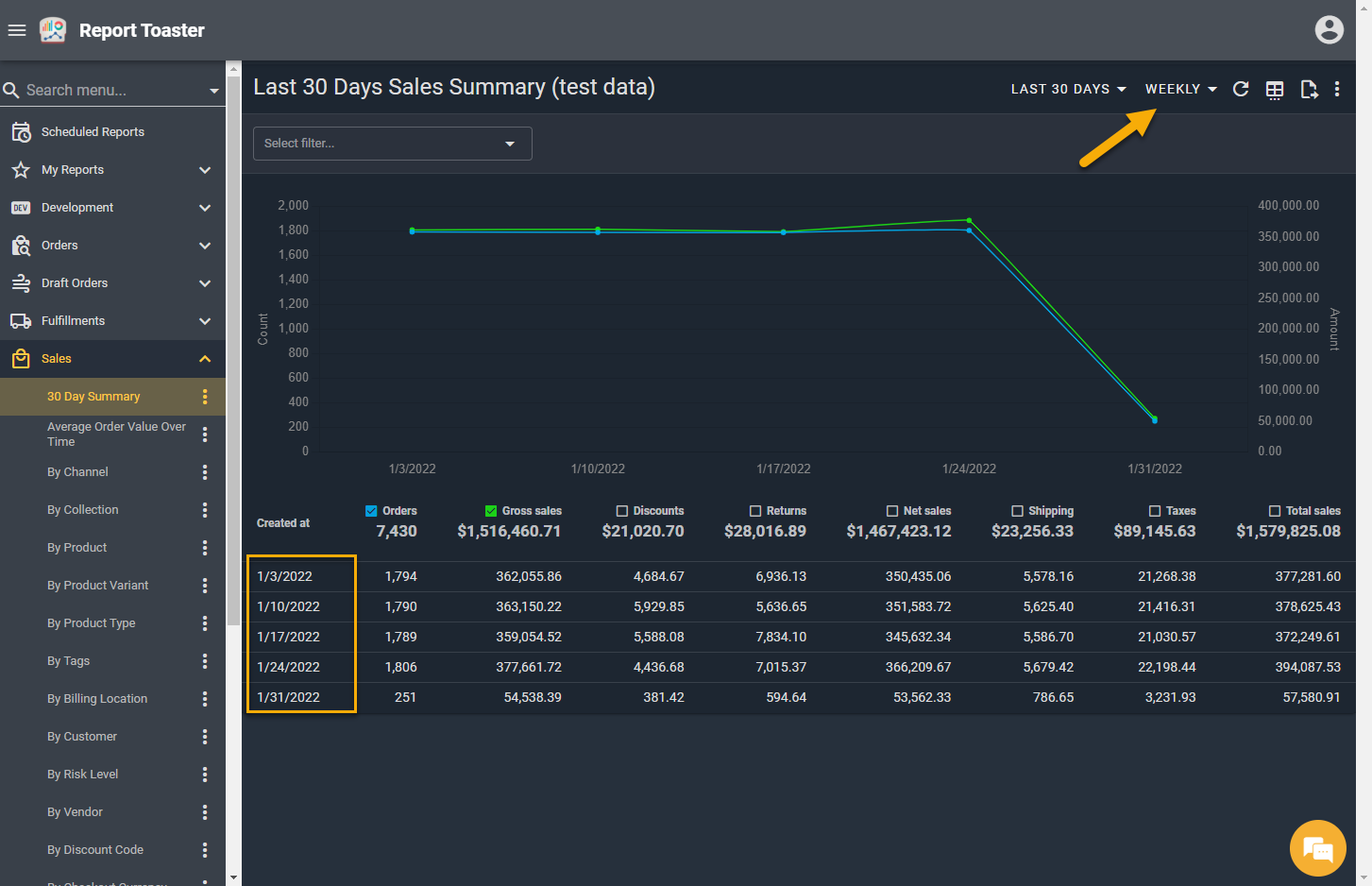This screenshot has height=886, width=1372.
Task: Open the user account avatar icon
Action: pos(1329,30)
